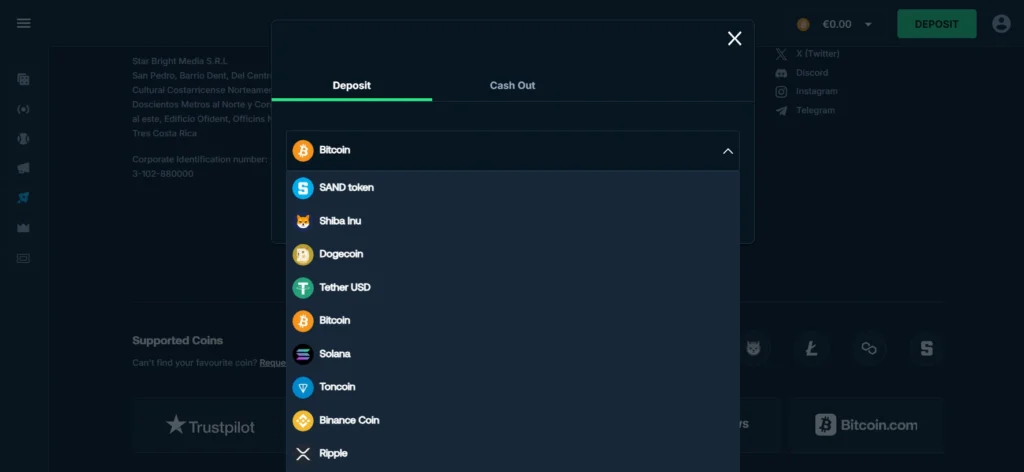Click the Bitcoin balance coin icon in header
This screenshot has height=472, width=1024.
click(x=803, y=24)
